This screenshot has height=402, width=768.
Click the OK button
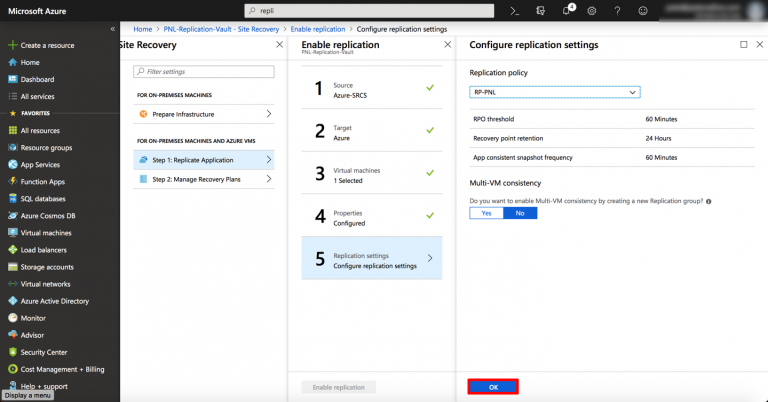(x=493, y=387)
